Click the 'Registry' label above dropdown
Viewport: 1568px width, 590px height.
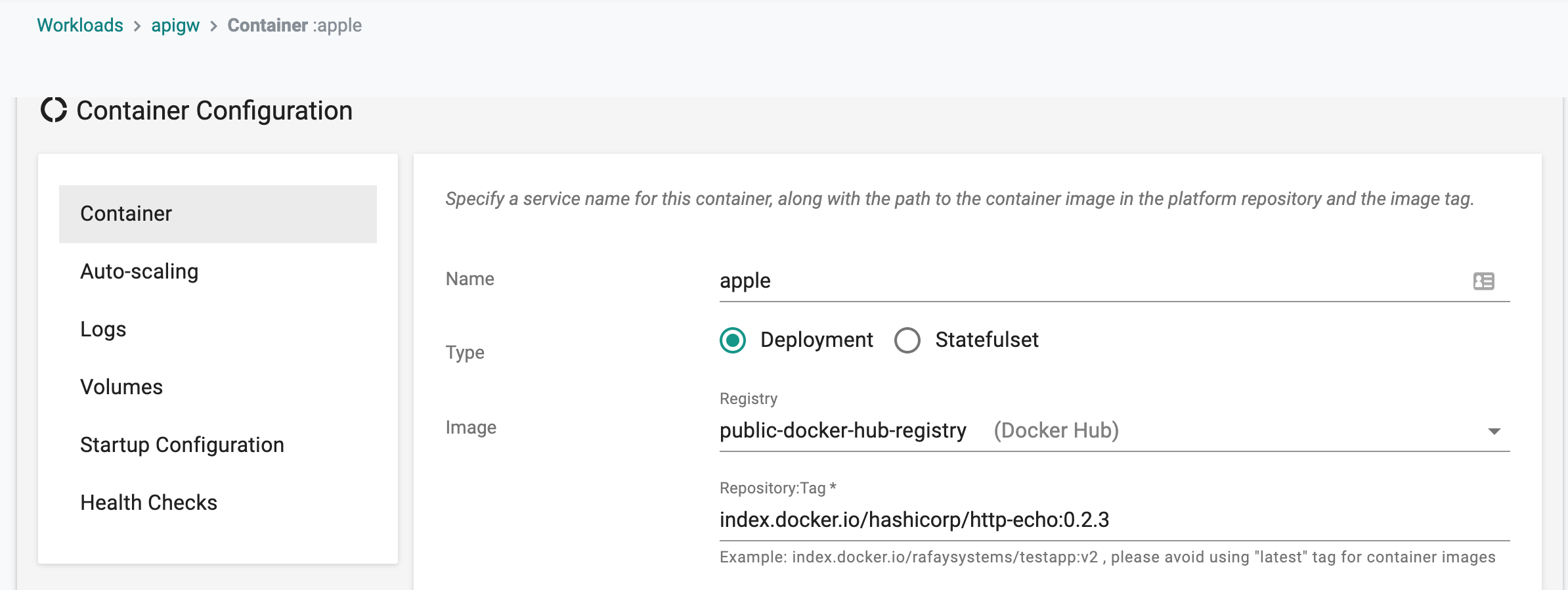click(749, 399)
